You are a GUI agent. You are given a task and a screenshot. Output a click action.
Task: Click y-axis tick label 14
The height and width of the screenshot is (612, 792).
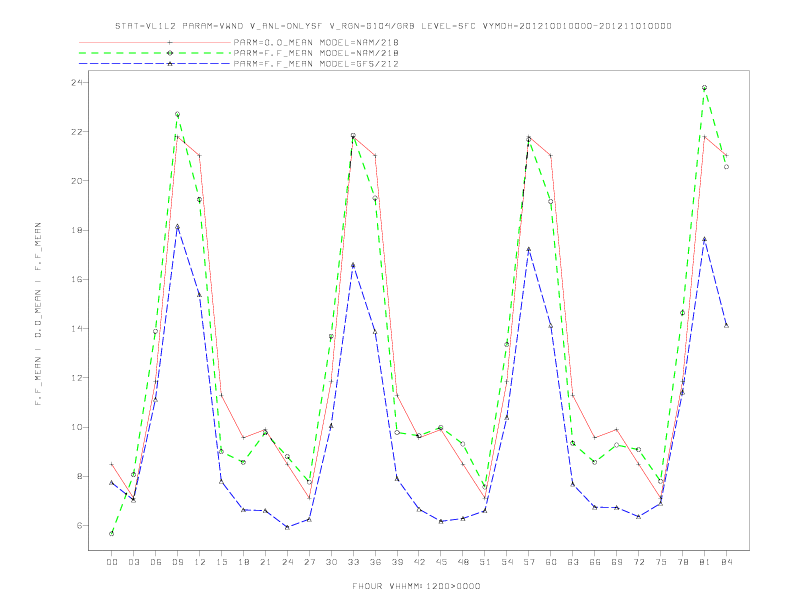tap(76, 329)
